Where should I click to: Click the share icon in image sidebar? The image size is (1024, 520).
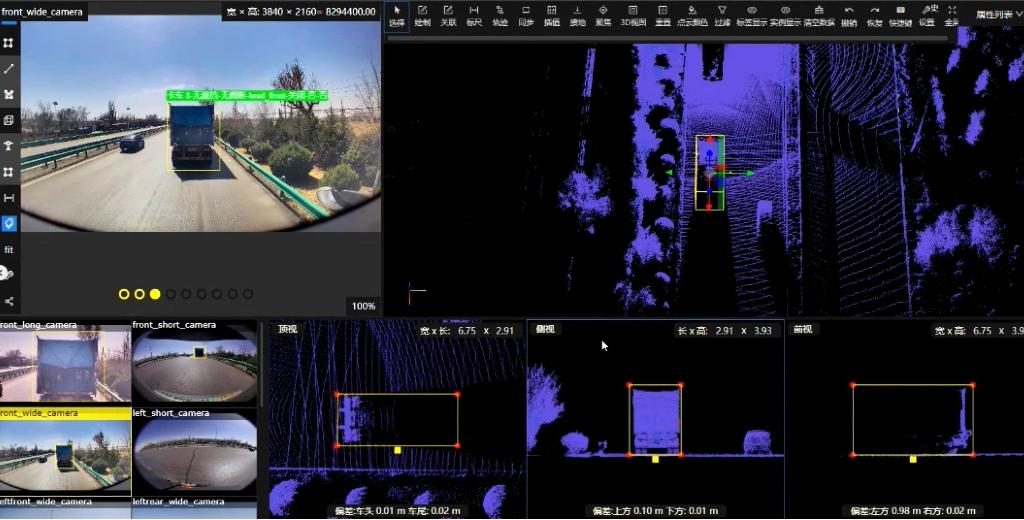[8, 301]
